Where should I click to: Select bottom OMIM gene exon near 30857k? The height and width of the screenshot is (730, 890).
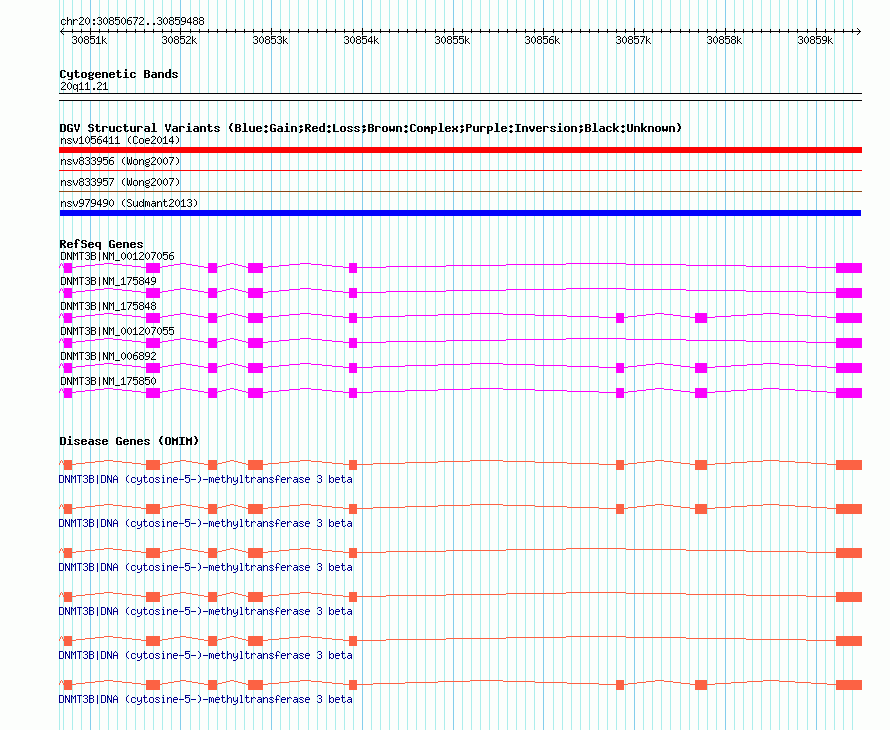[x=620, y=685]
